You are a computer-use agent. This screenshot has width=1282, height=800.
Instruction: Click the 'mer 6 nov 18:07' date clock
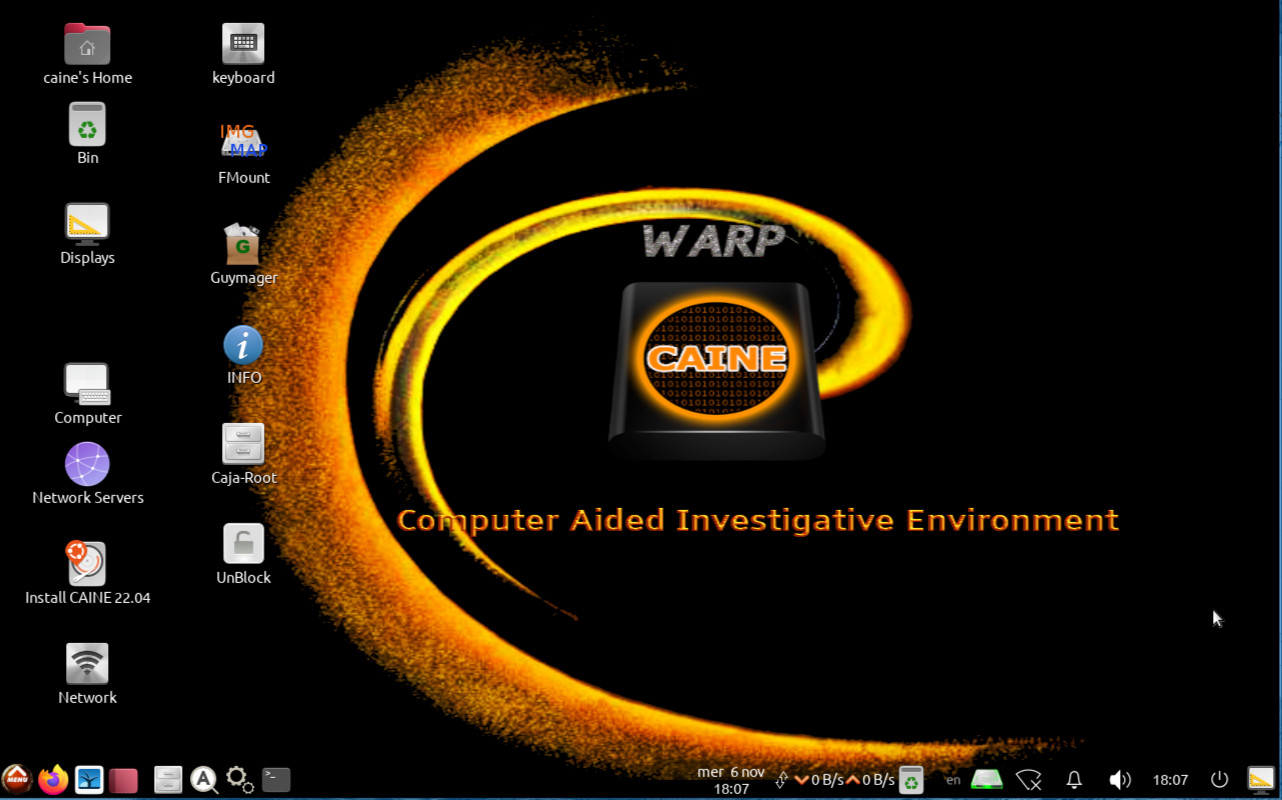tap(731, 780)
